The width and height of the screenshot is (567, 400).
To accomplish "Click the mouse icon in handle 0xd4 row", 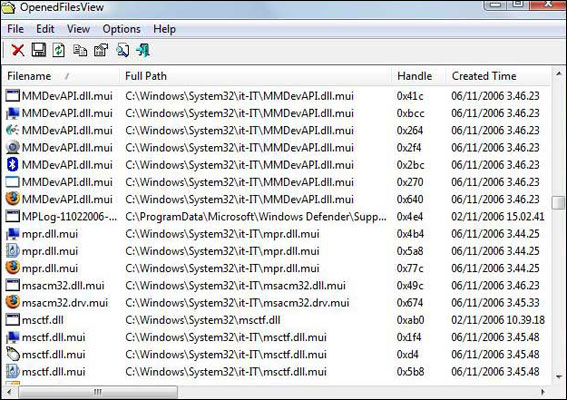I will click(x=13, y=354).
